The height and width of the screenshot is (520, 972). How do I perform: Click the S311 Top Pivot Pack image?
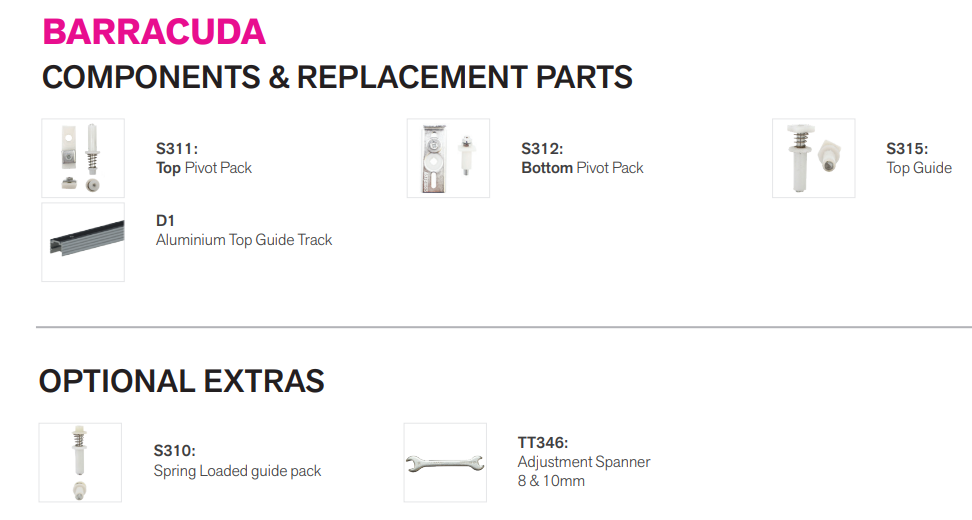[83, 158]
